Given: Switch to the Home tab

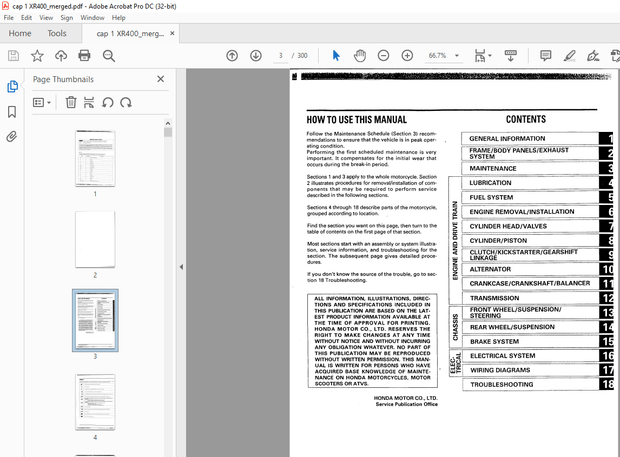Looking at the screenshot, I should click(x=20, y=33).
